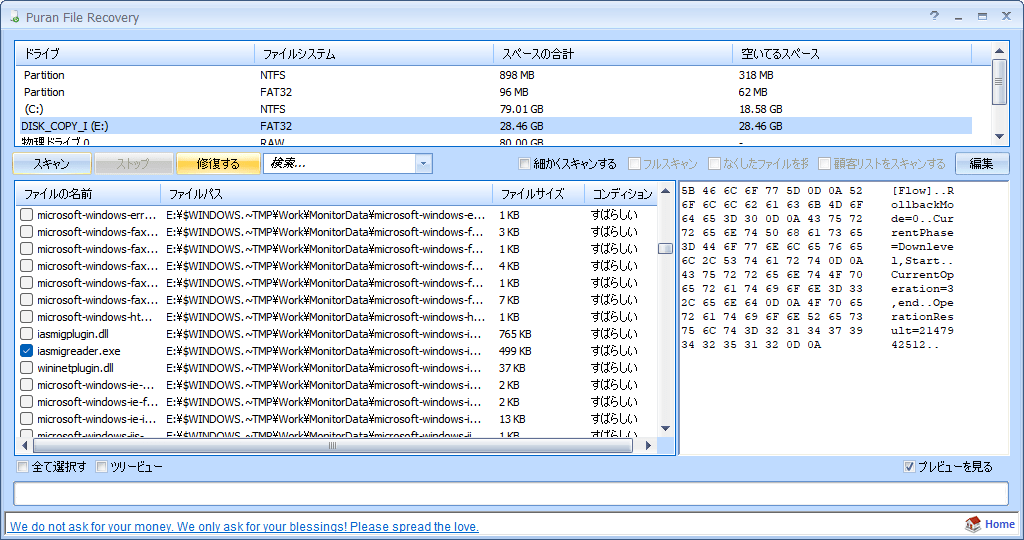1024x540 pixels.
Task: Select the DISK_COPY_I (E:) drive row
Action: coord(65,126)
